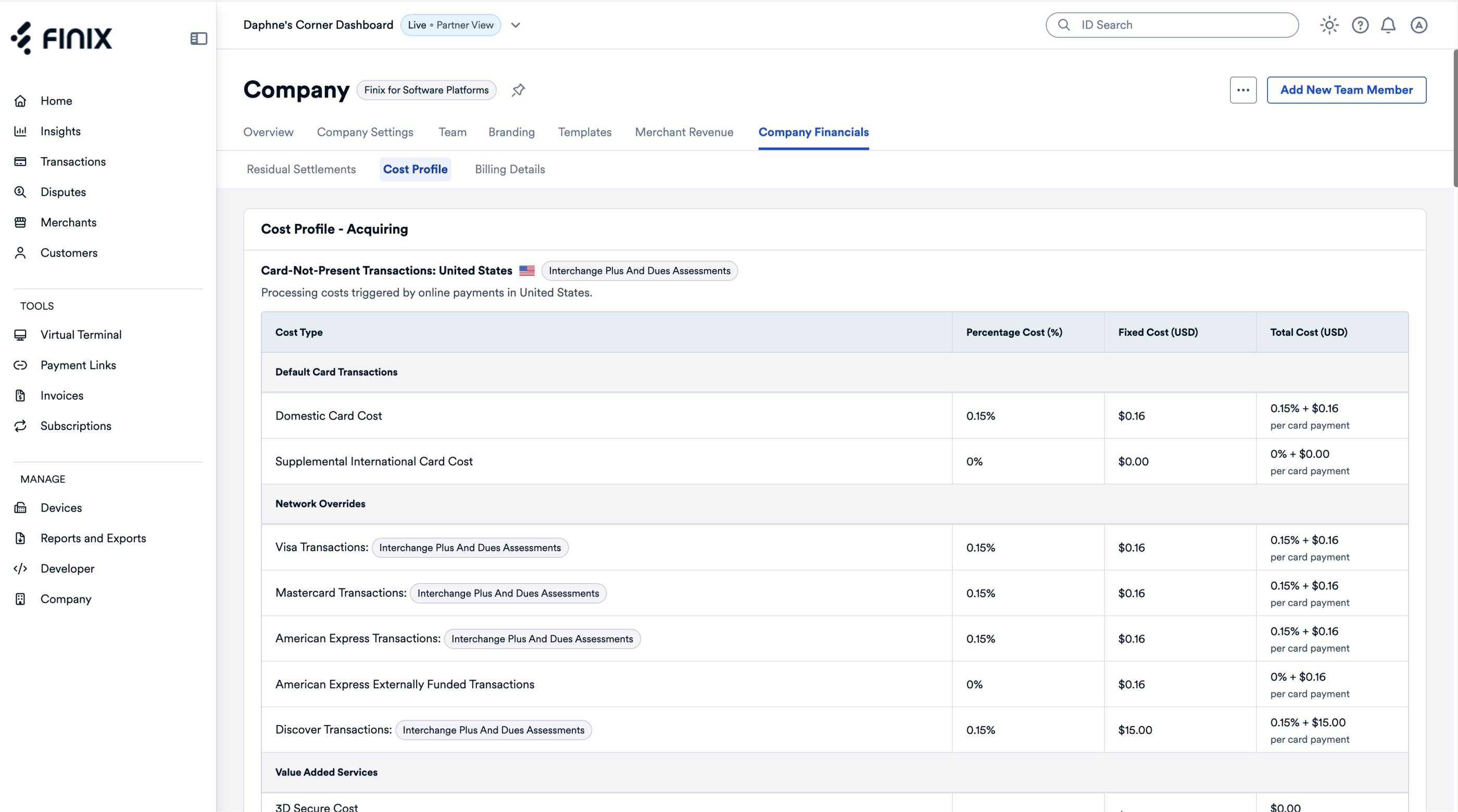Image resolution: width=1458 pixels, height=812 pixels.
Task: Open Reports and Exports from the sidebar
Action: 93,538
